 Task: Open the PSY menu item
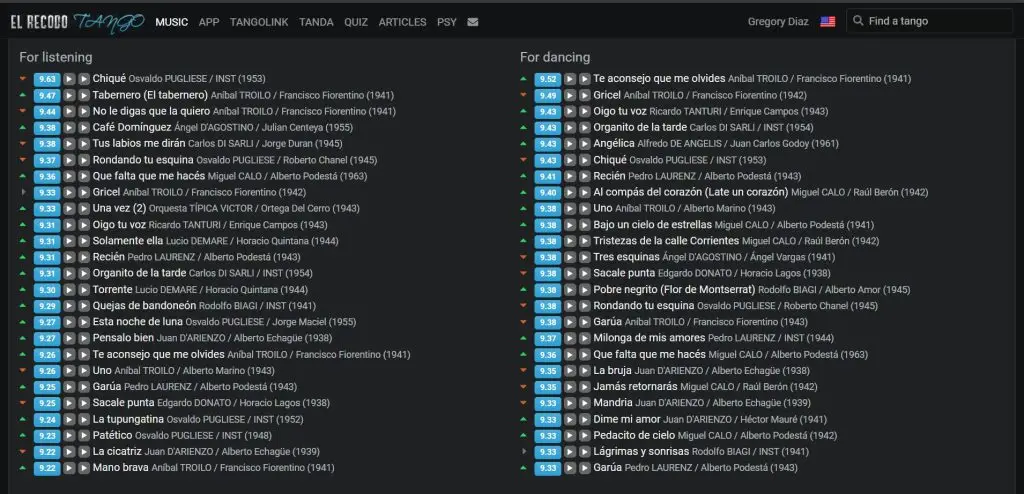pyautogui.click(x=447, y=22)
